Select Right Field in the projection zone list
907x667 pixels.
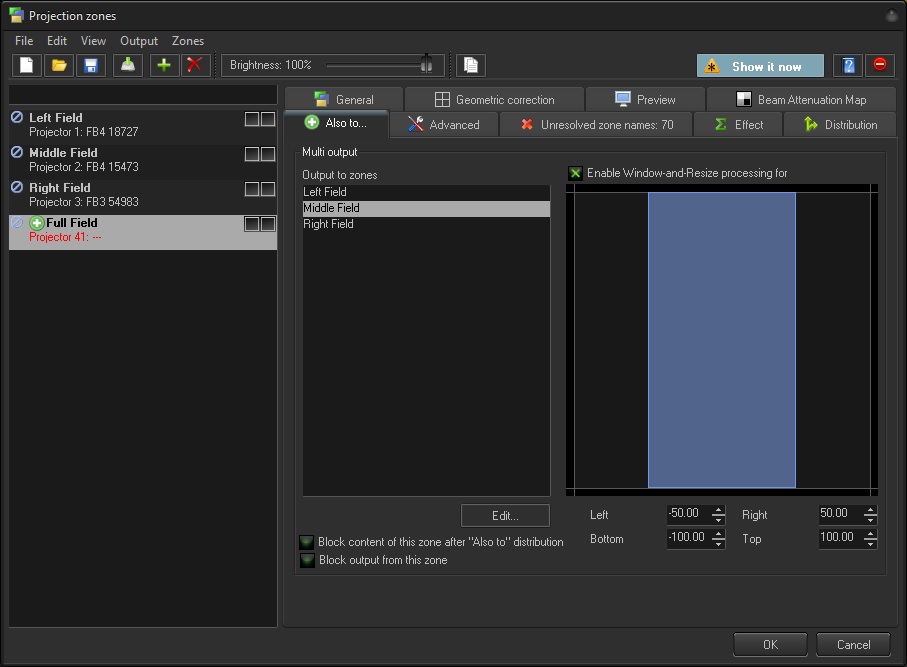click(x=142, y=194)
